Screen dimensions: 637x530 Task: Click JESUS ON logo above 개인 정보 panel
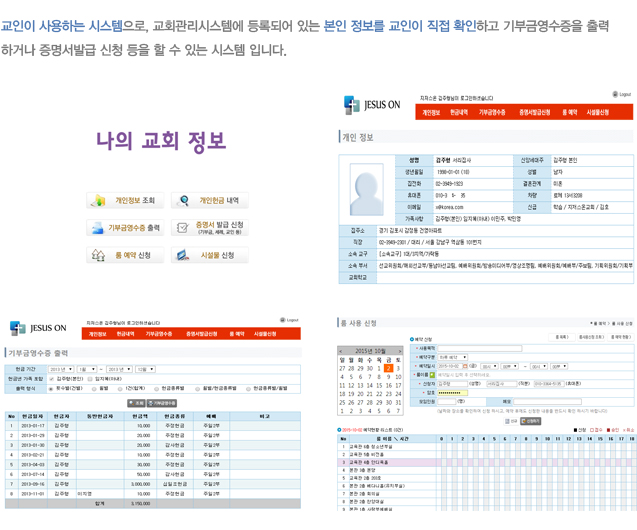point(372,105)
